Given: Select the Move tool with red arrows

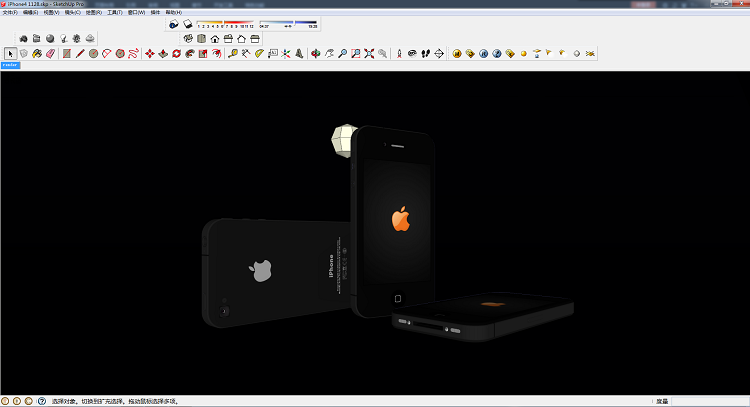Looking at the screenshot, I should pyautogui.click(x=150, y=54).
